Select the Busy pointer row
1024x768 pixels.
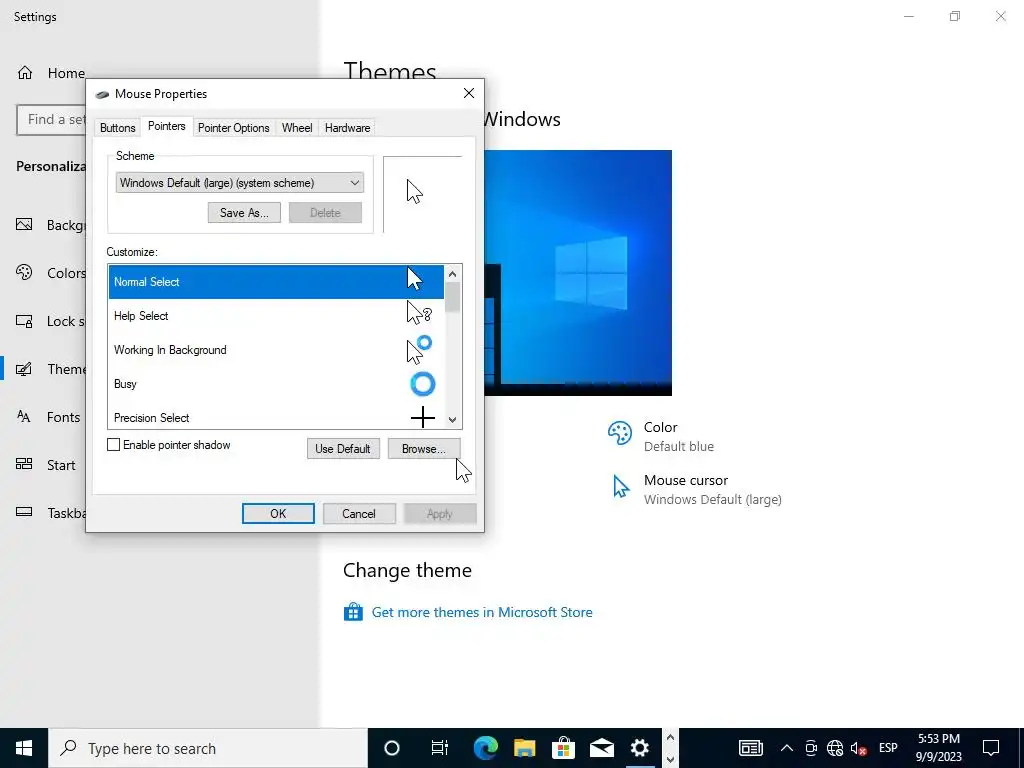pyautogui.click(x=276, y=384)
